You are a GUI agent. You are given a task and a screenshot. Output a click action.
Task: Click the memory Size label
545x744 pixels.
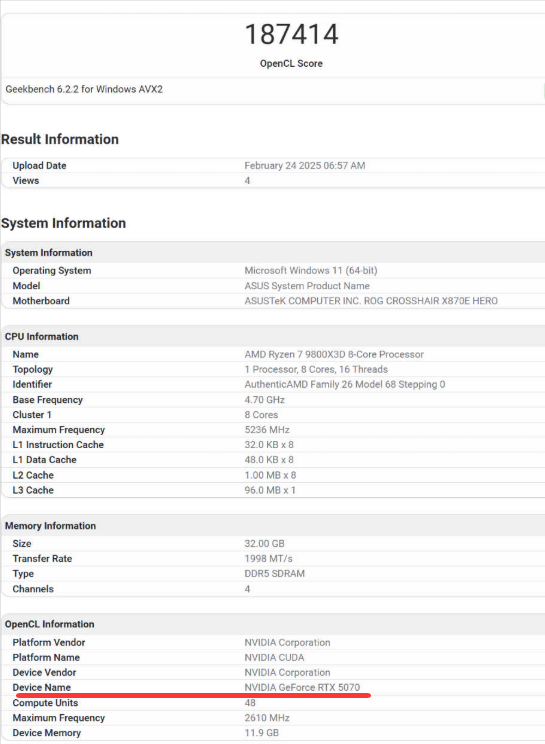click(22, 544)
